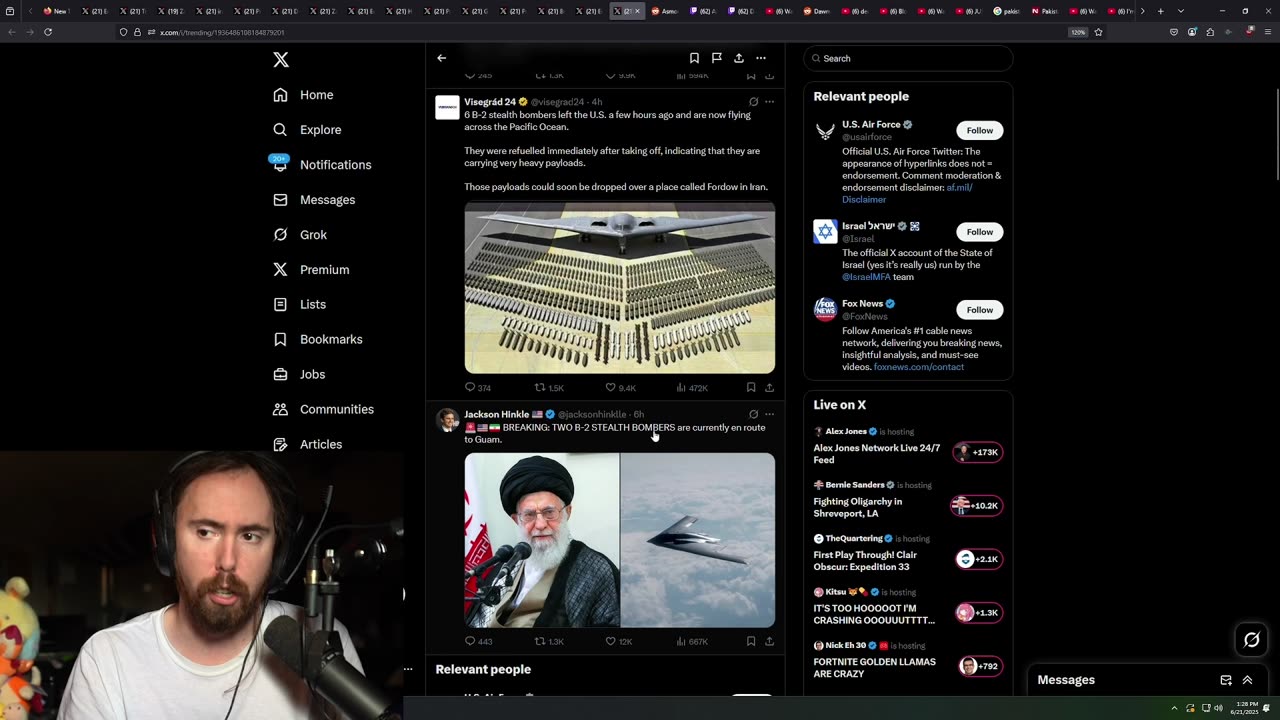Click the flag report icon in header
Image resolution: width=1280 pixels, height=720 pixels.
click(x=717, y=58)
